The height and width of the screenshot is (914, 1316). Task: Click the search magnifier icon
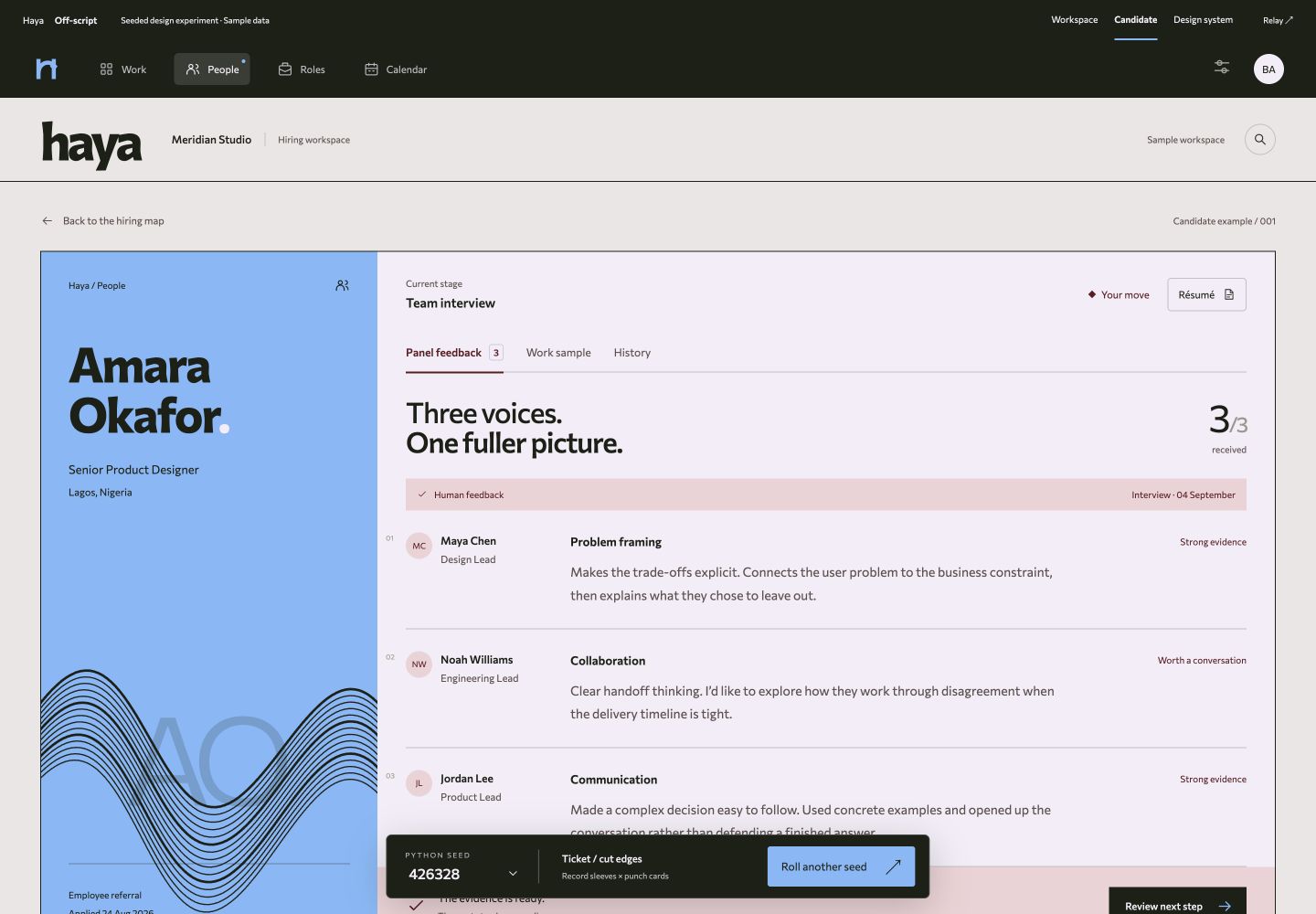click(x=1260, y=140)
